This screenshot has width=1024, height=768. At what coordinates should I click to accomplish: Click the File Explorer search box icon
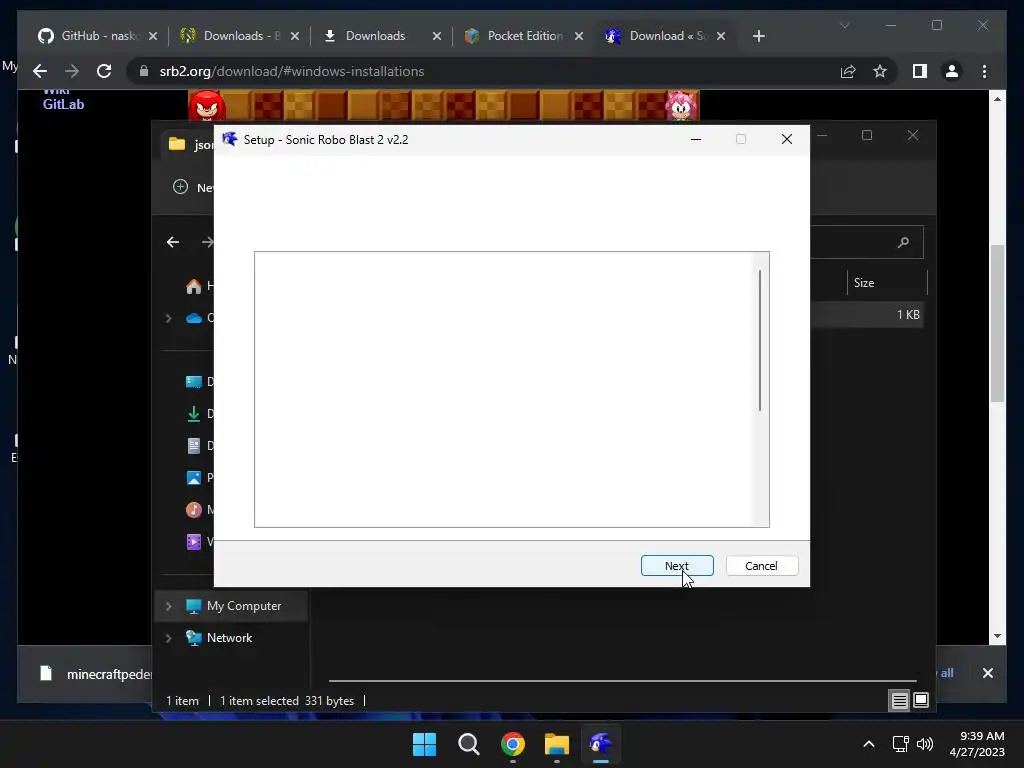(x=903, y=242)
